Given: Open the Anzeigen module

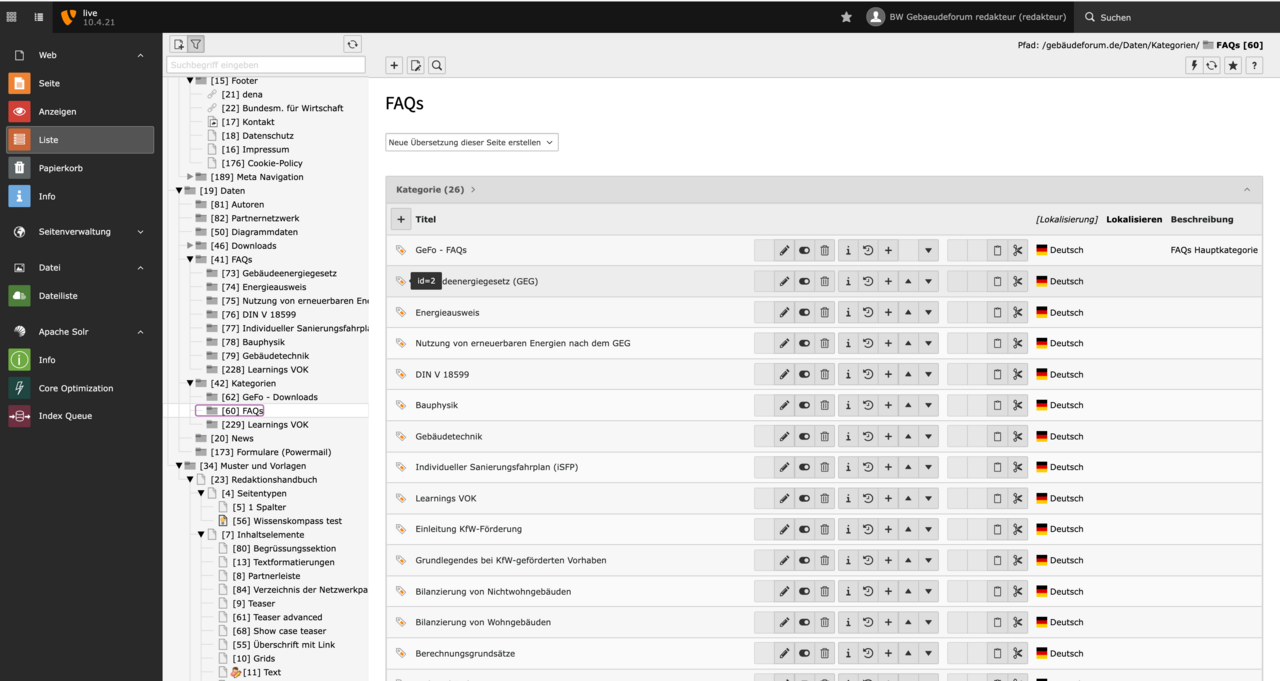Looking at the screenshot, I should (x=80, y=112).
